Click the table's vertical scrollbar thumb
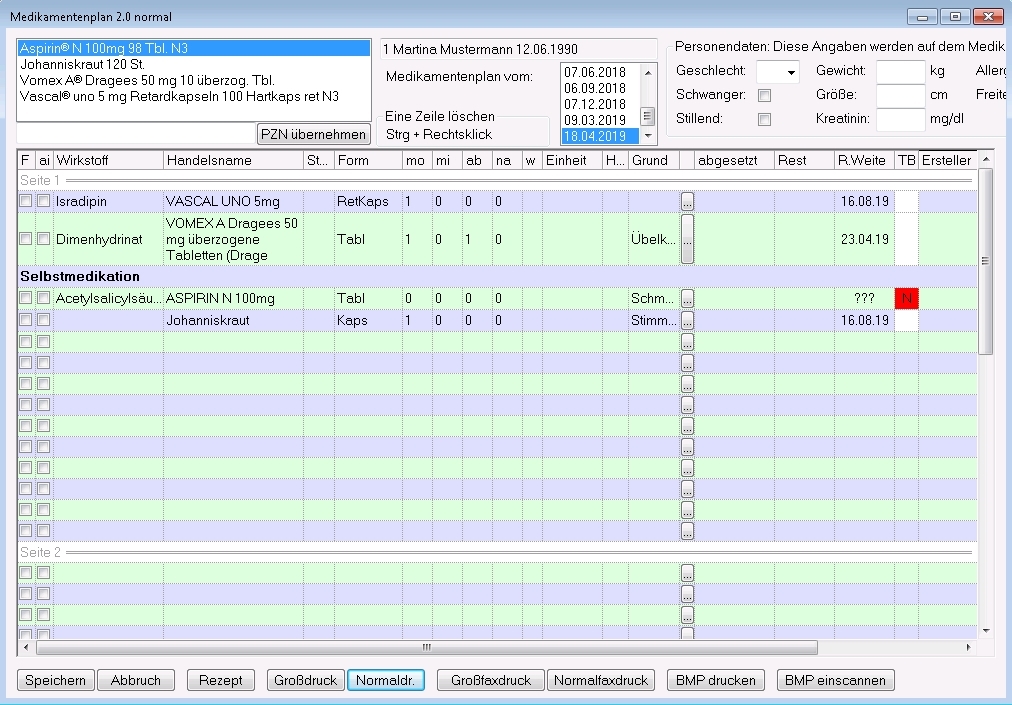 point(985,261)
